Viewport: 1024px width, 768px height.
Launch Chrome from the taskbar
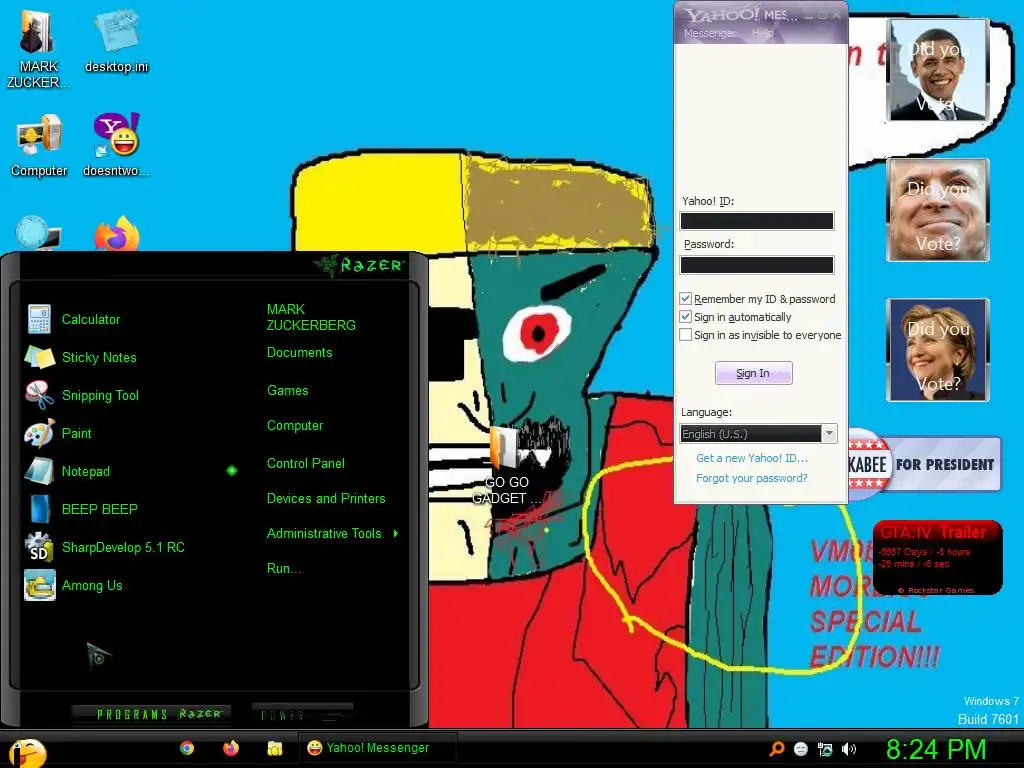pos(187,748)
